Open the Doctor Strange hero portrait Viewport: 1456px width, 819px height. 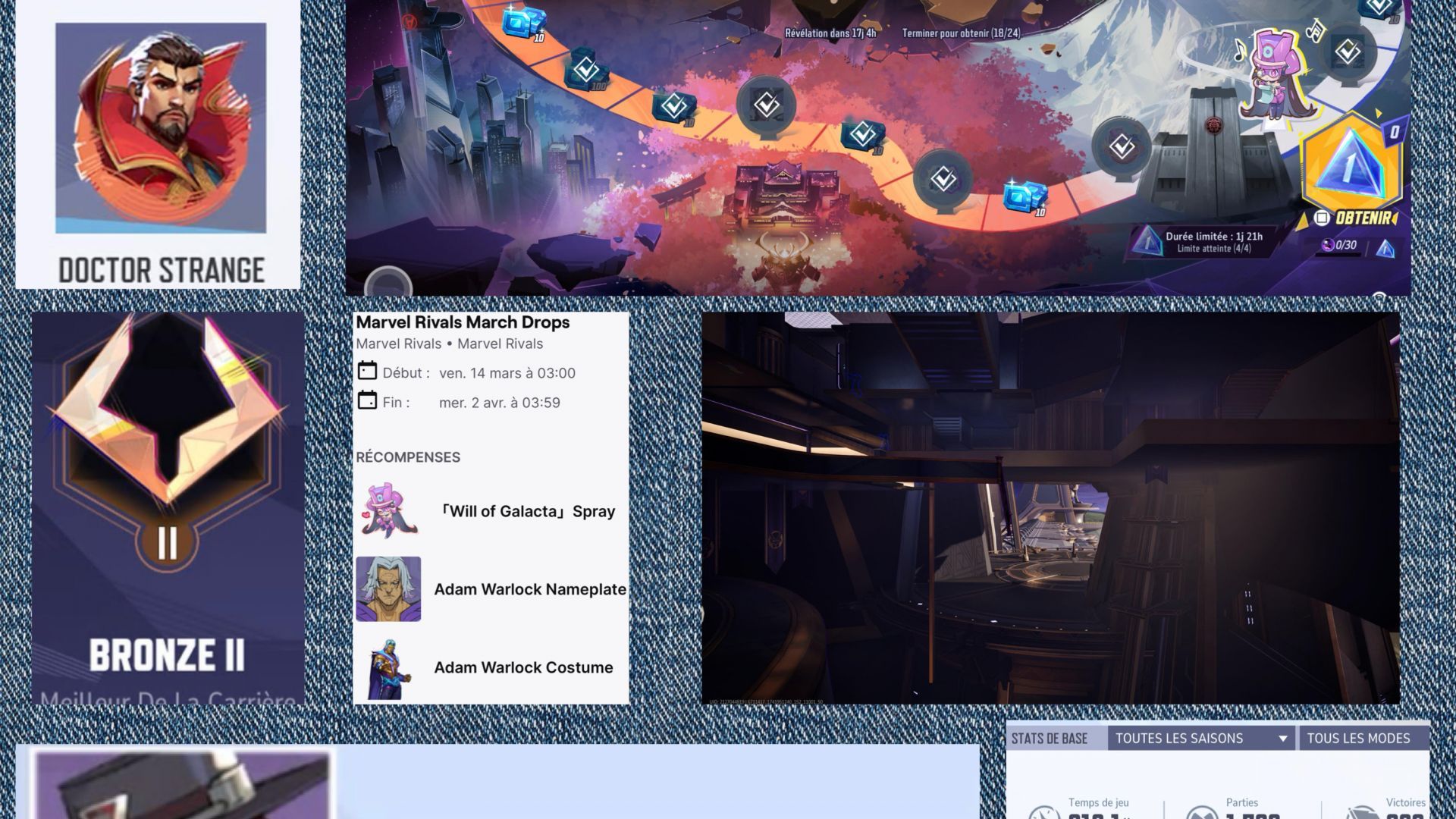pyautogui.click(x=161, y=128)
